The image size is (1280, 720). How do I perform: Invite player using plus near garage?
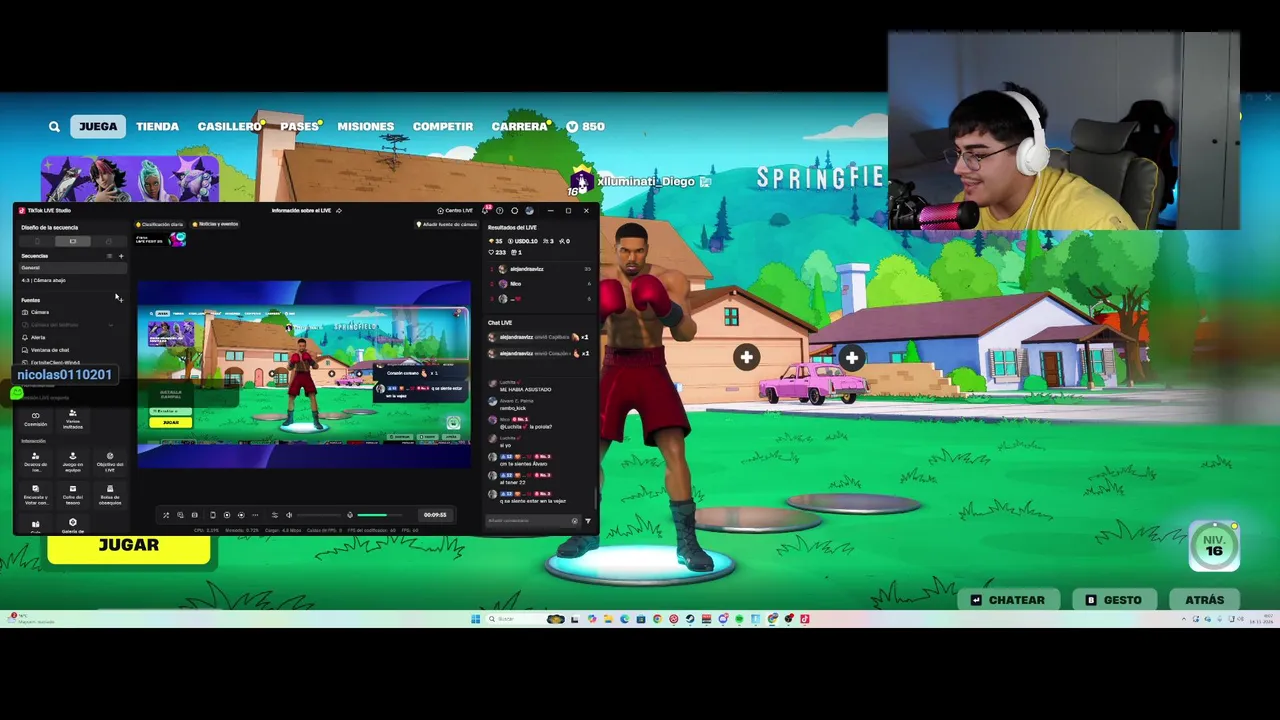tap(746, 357)
